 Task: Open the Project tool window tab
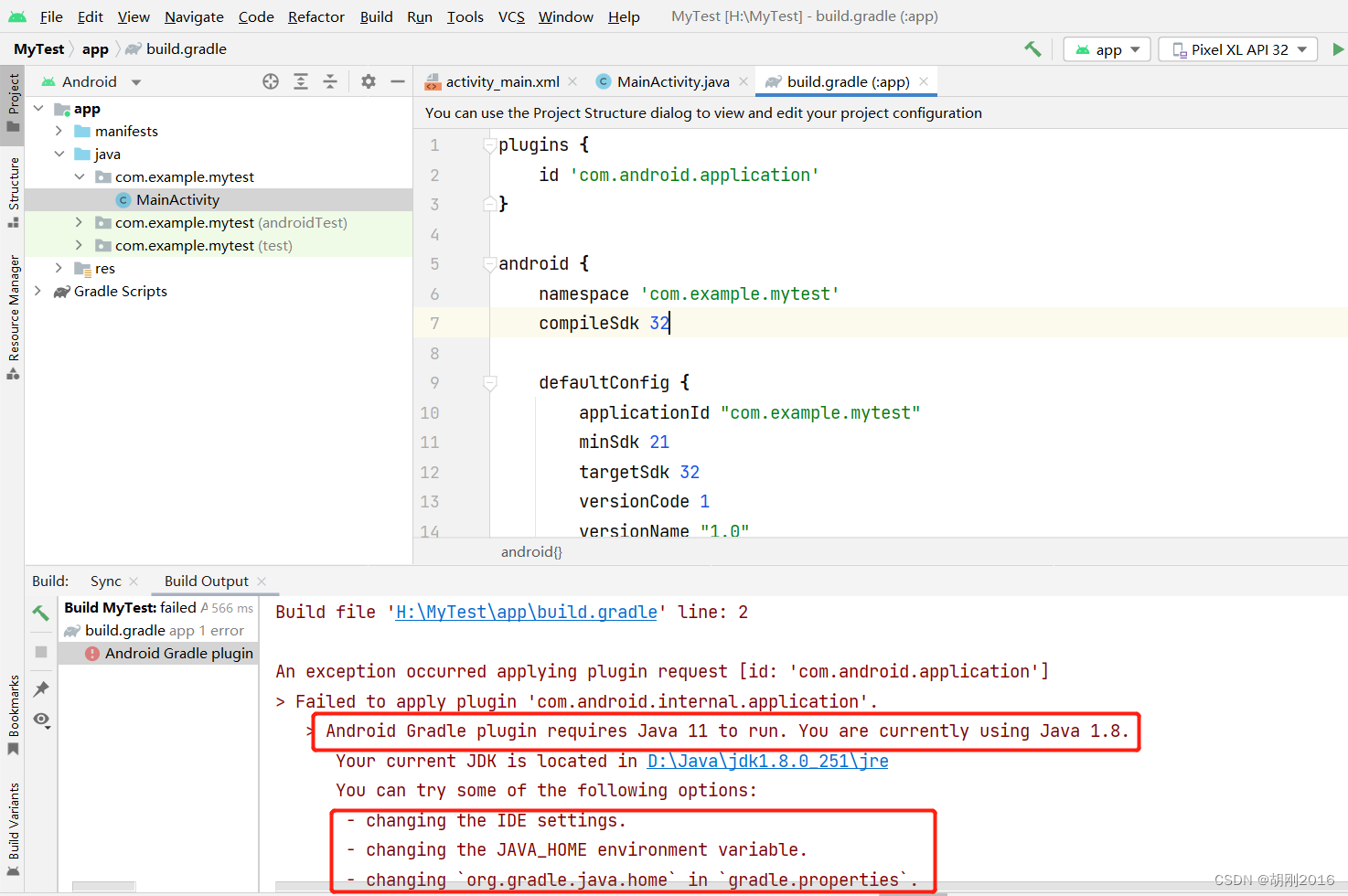(13, 103)
